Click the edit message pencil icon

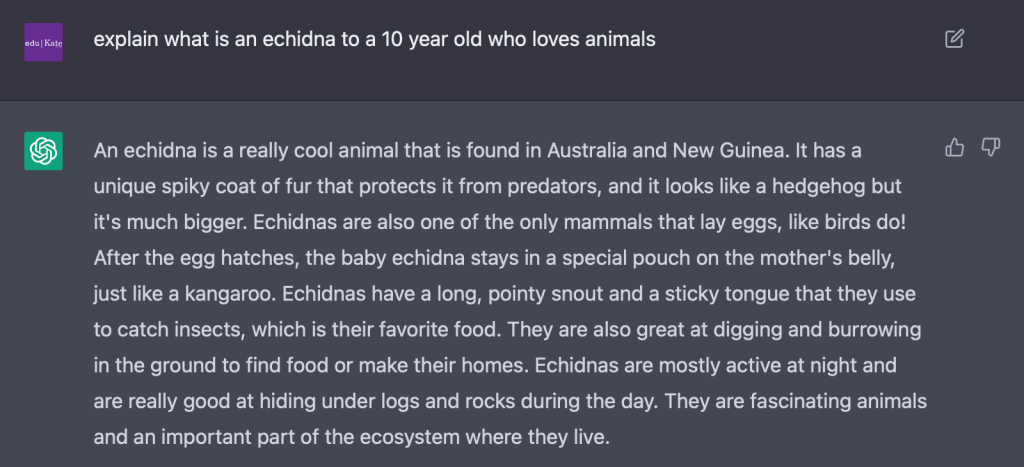coord(954,39)
